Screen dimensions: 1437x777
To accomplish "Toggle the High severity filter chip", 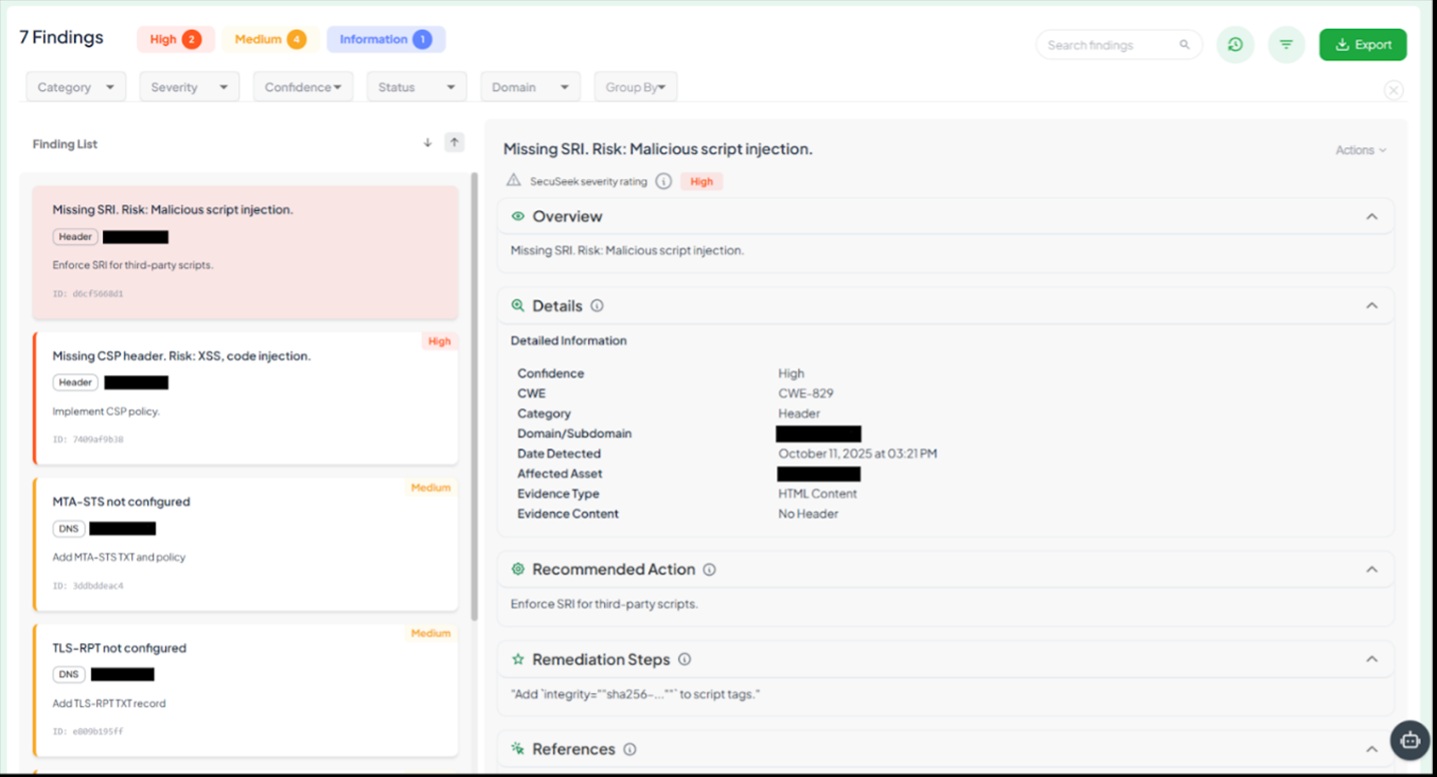I will [x=175, y=40].
